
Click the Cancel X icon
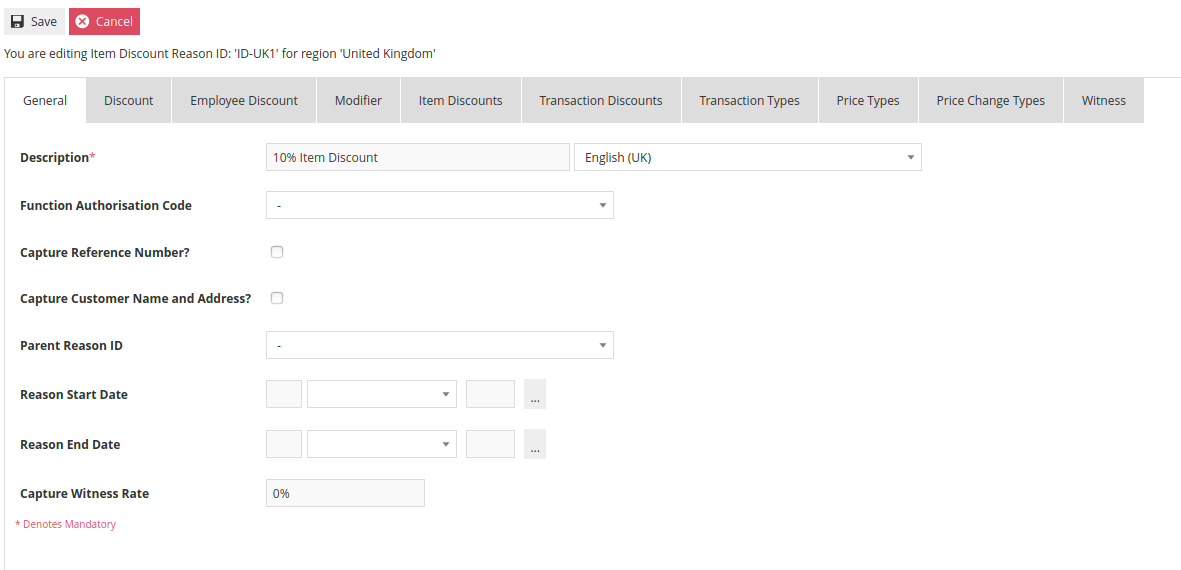pyautogui.click(x=83, y=22)
